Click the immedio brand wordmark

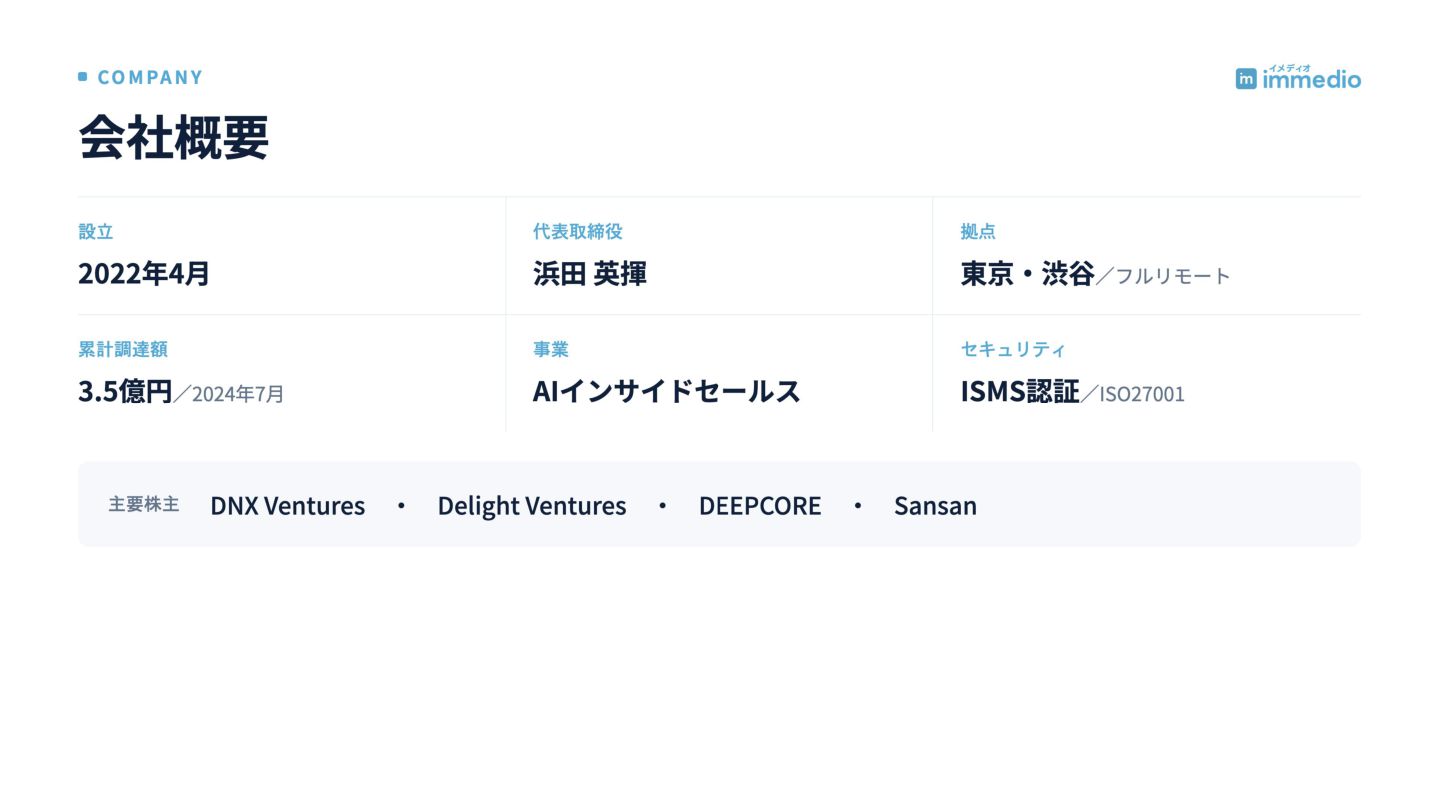(1311, 78)
